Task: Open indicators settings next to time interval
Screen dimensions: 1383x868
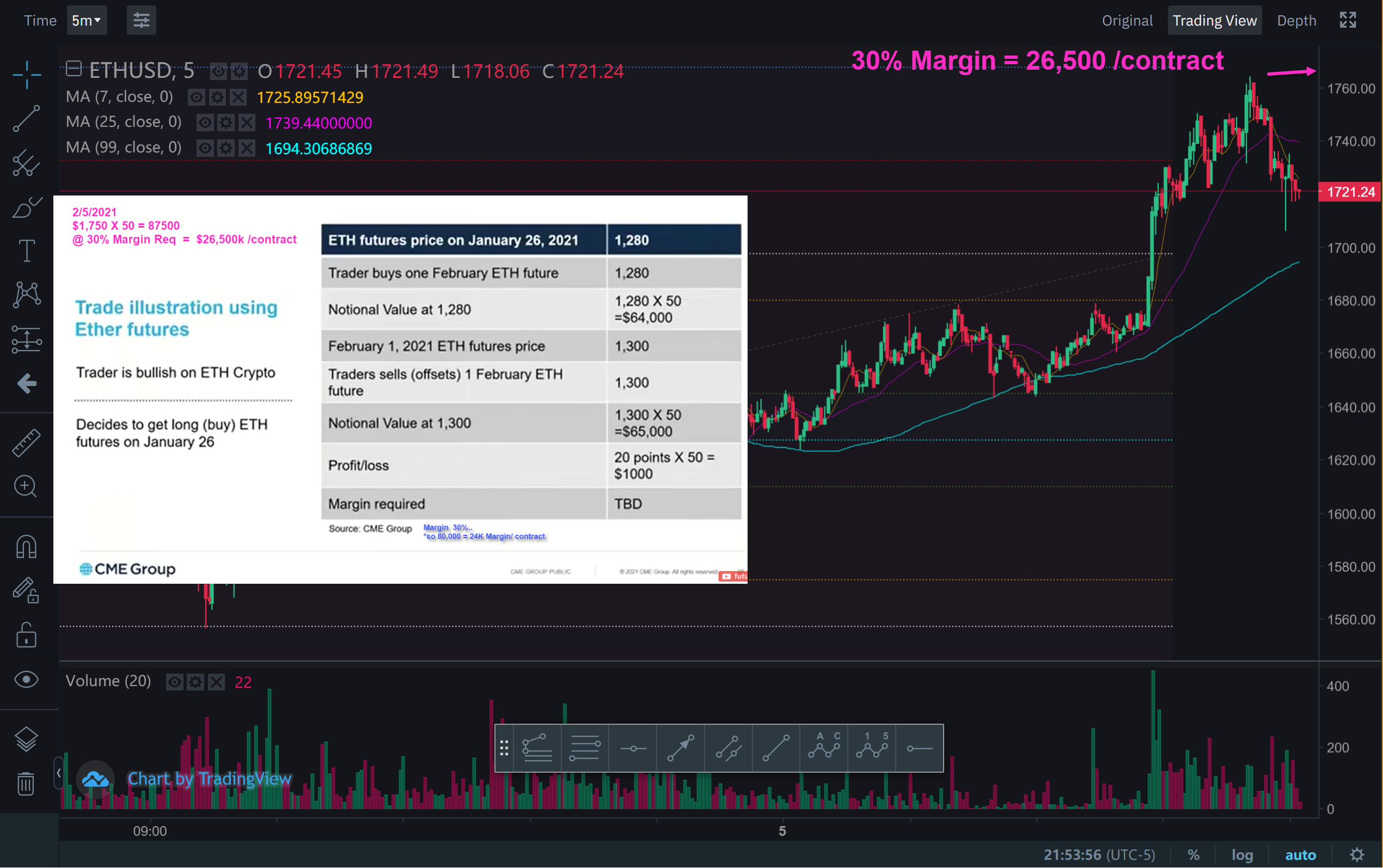Action: 141,21
